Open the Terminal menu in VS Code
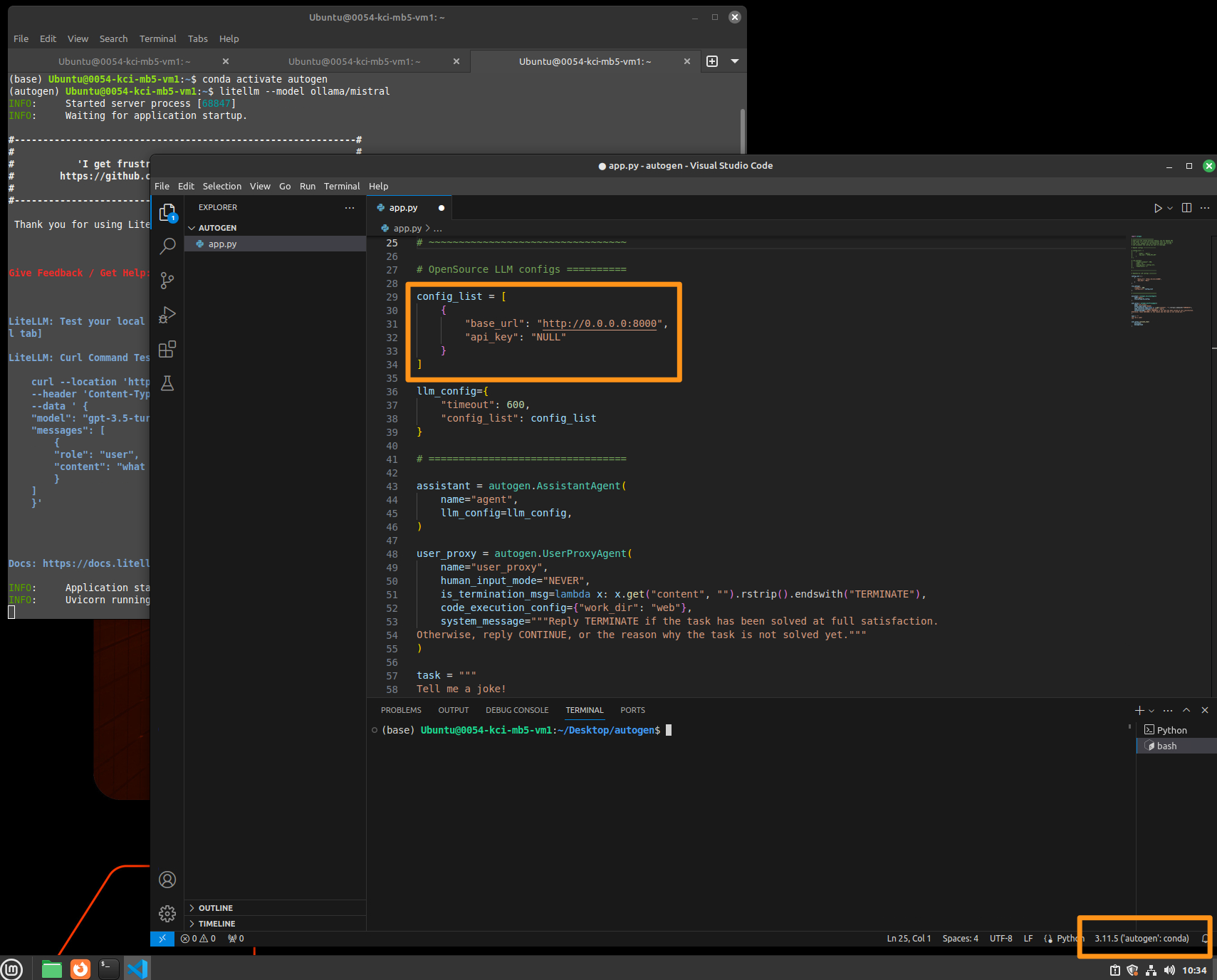 [342, 186]
